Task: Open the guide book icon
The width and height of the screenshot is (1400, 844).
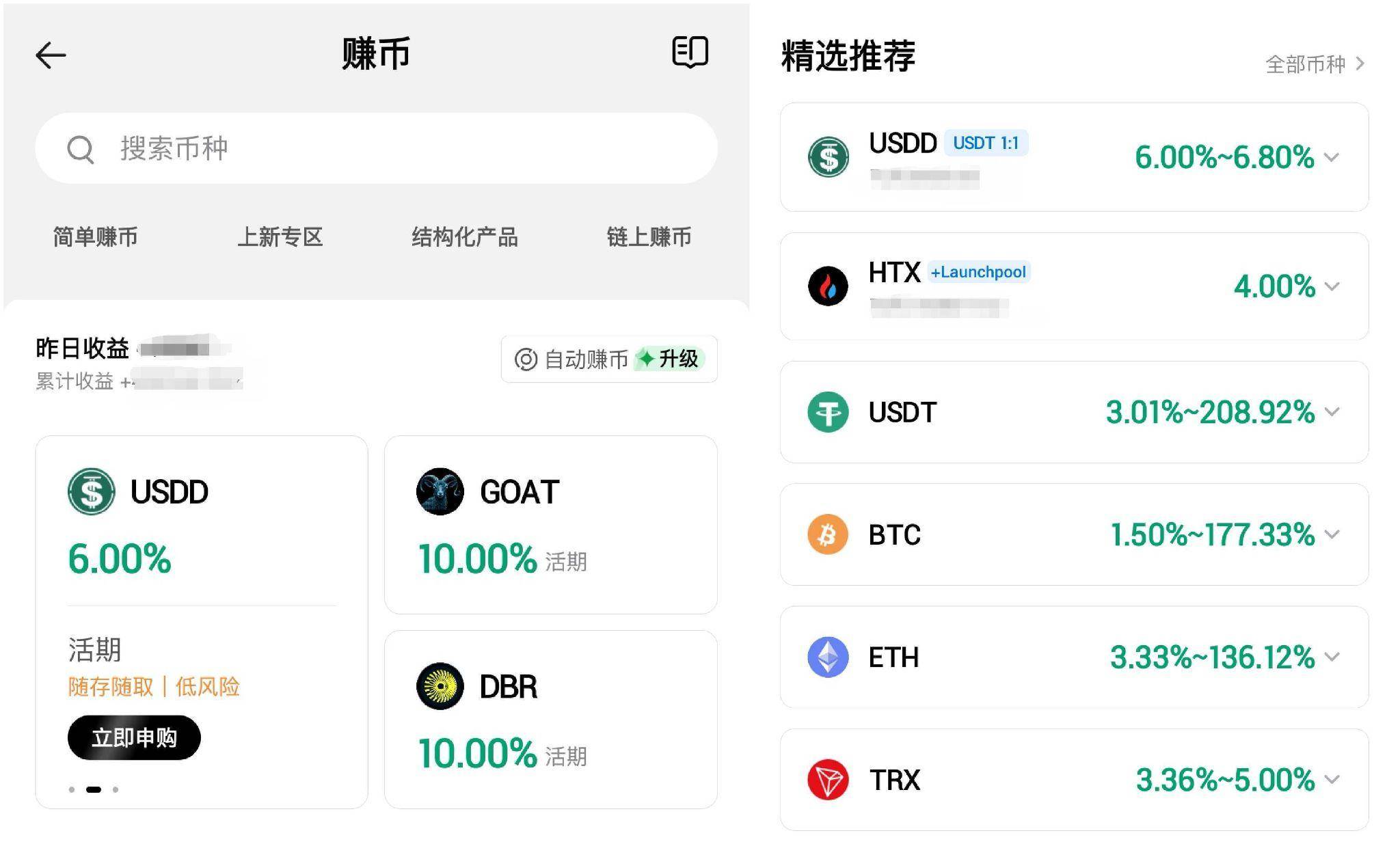Action: tap(690, 52)
